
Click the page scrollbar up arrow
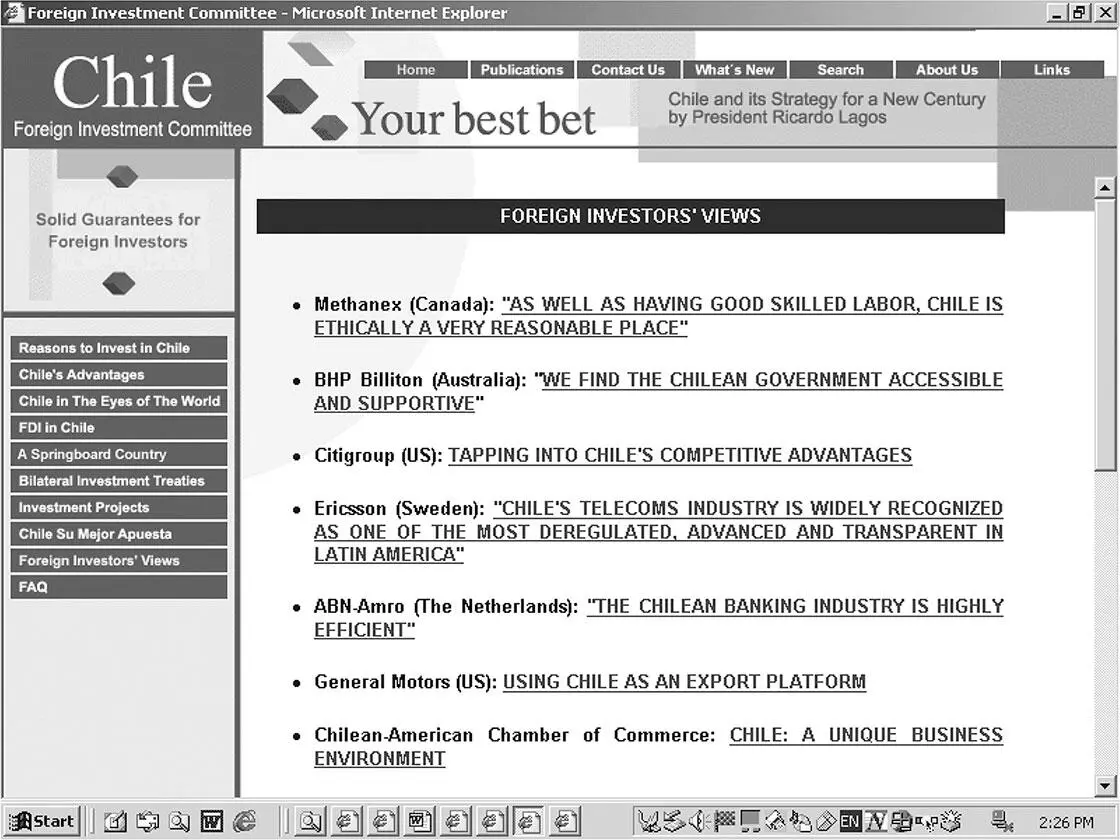point(1104,189)
